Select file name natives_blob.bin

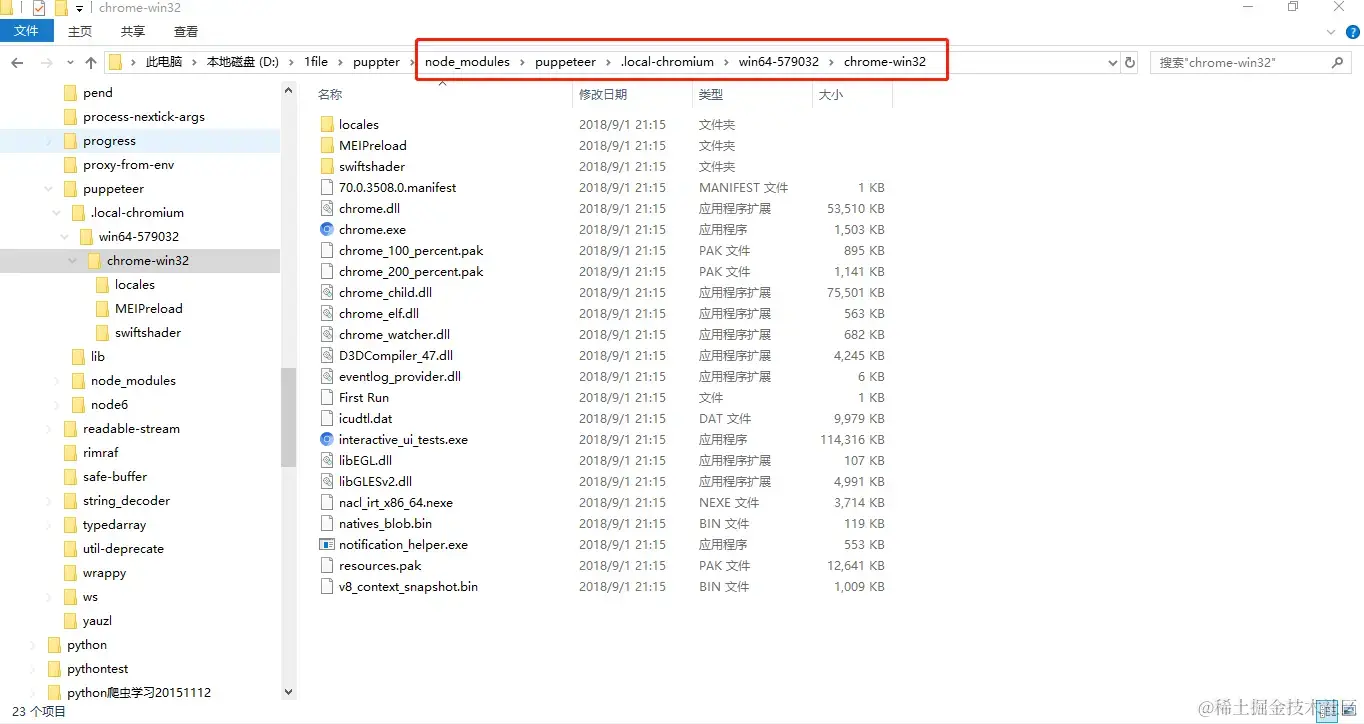coord(386,524)
